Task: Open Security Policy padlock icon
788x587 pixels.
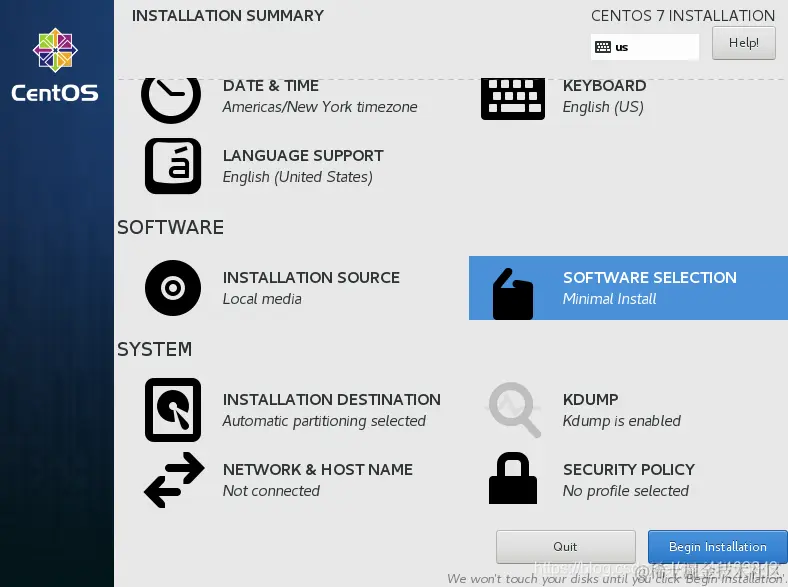Action: (x=513, y=478)
